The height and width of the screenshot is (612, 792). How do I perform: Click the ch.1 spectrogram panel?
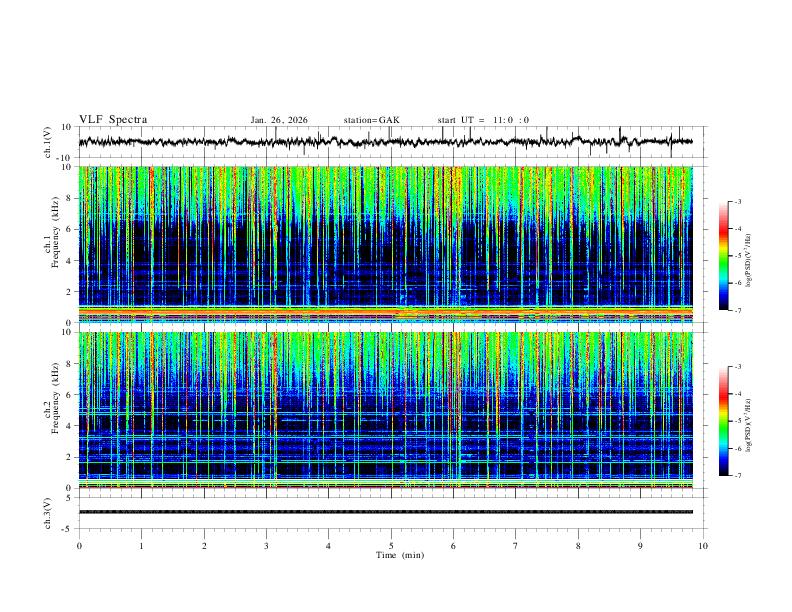tap(385, 244)
